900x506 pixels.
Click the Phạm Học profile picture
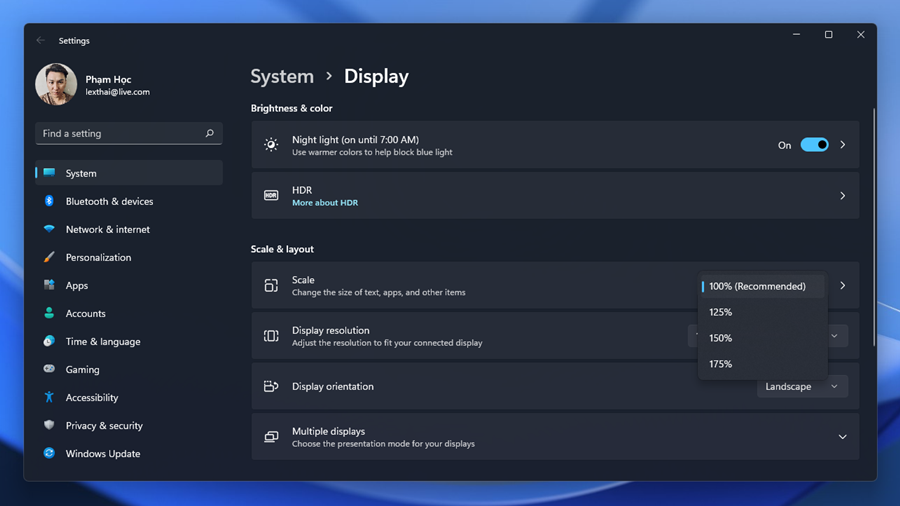point(56,84)
